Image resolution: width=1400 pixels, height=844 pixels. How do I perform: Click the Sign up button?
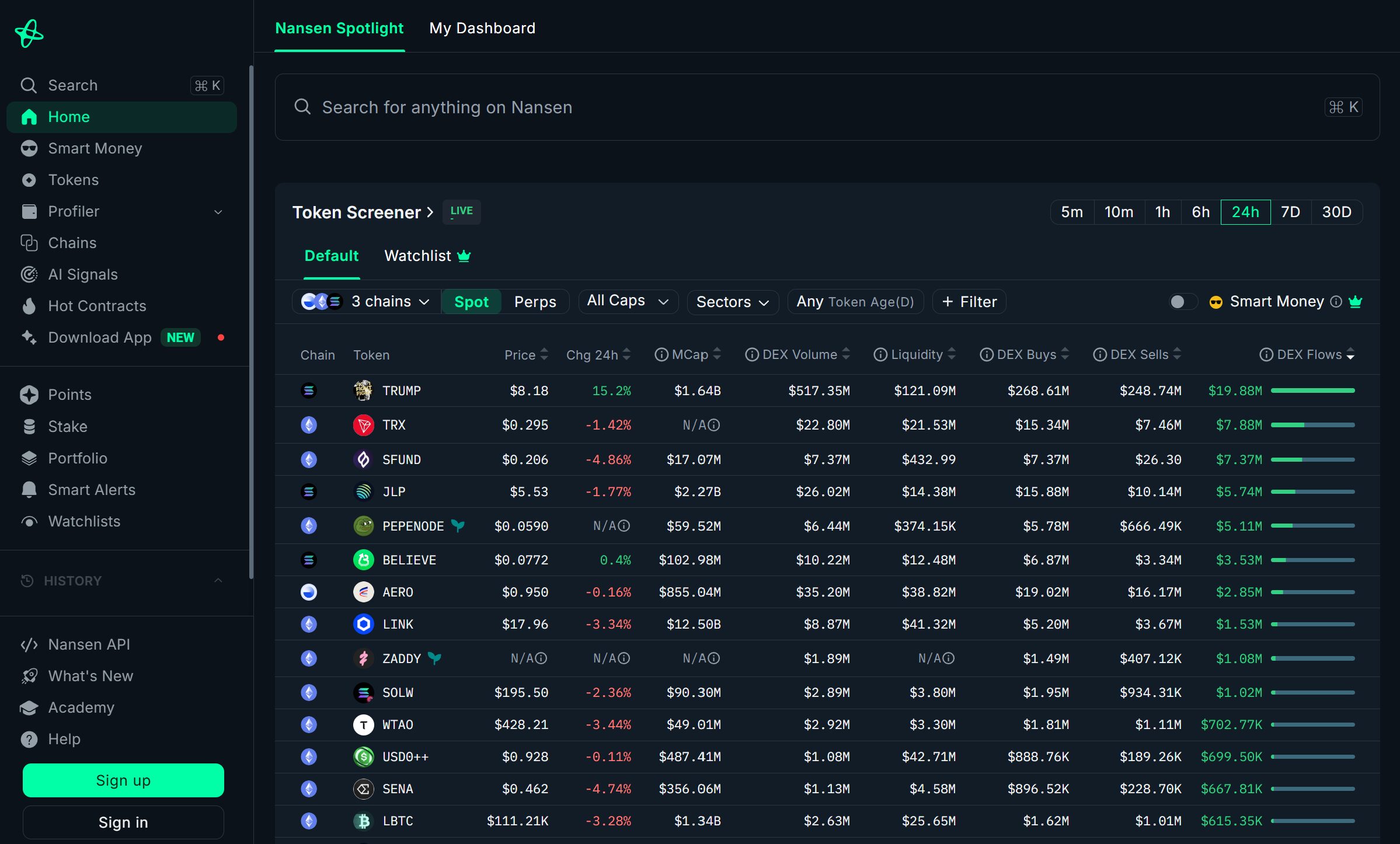[123, 780]
